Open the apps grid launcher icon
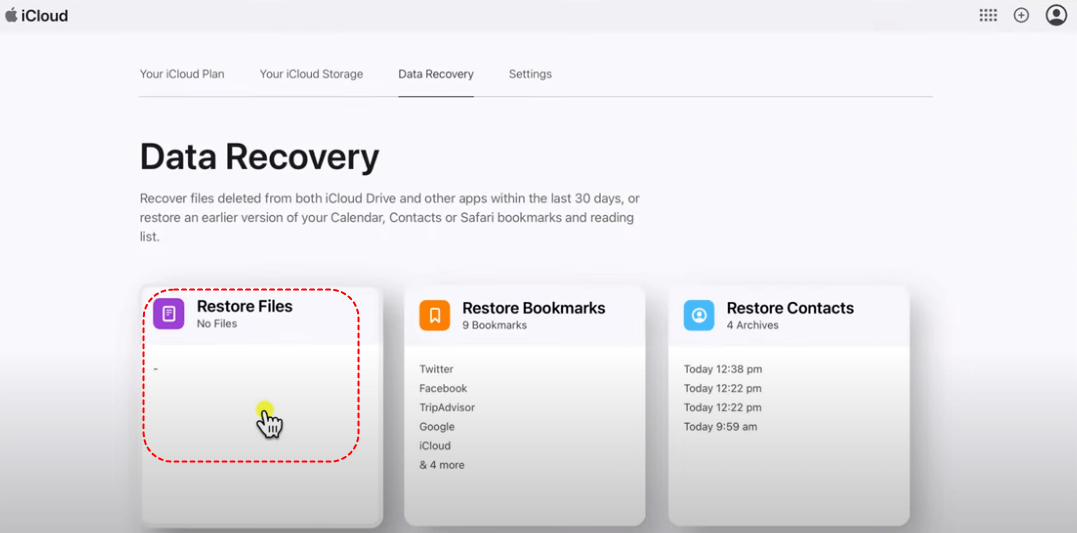Screen dimensions: 1077x533 click(988, 15)
